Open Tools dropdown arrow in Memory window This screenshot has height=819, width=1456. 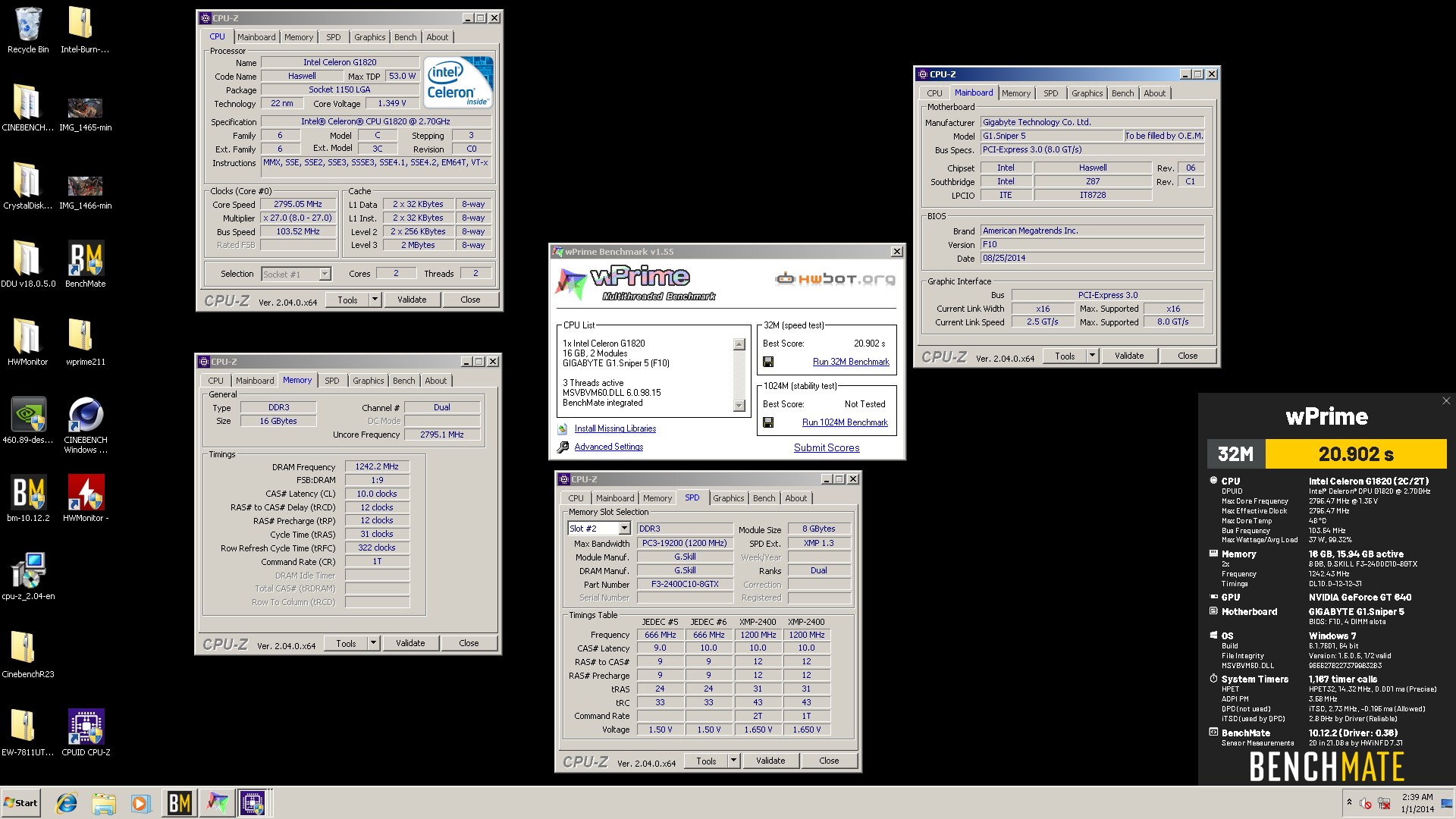tap(372, 643)
